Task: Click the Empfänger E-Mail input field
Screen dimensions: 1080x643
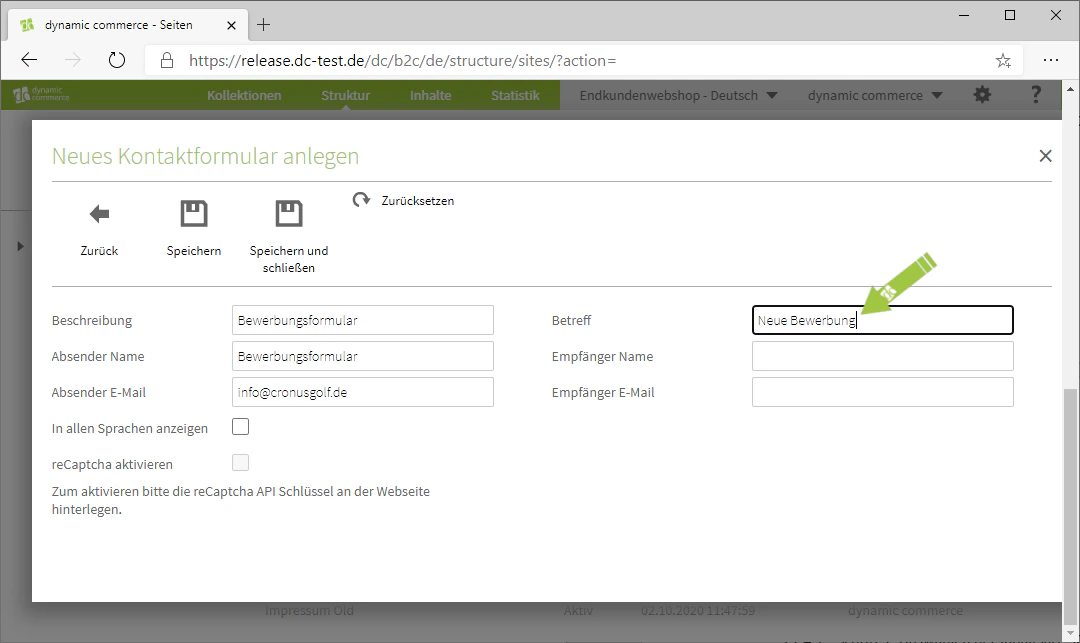Action: coord(882,392)
